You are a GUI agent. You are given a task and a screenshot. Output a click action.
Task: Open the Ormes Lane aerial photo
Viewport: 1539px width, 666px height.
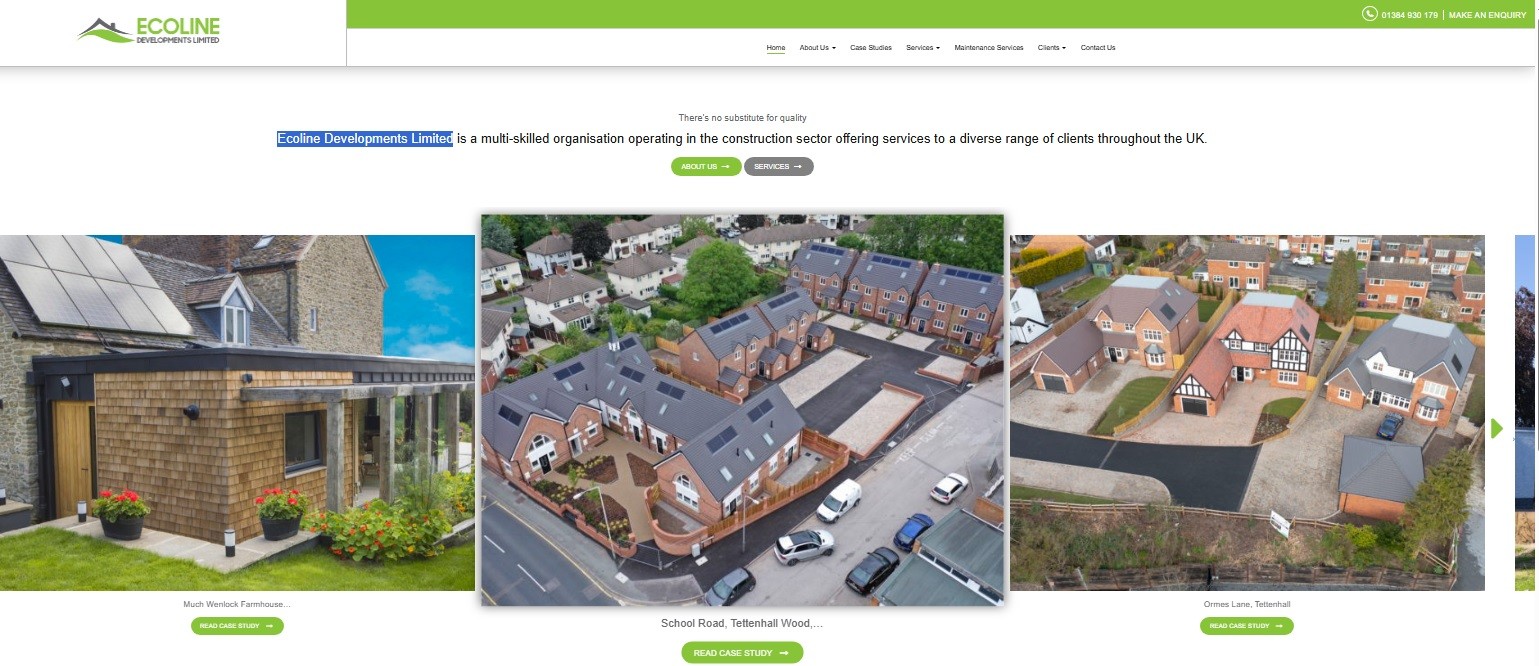[1246, 412]
